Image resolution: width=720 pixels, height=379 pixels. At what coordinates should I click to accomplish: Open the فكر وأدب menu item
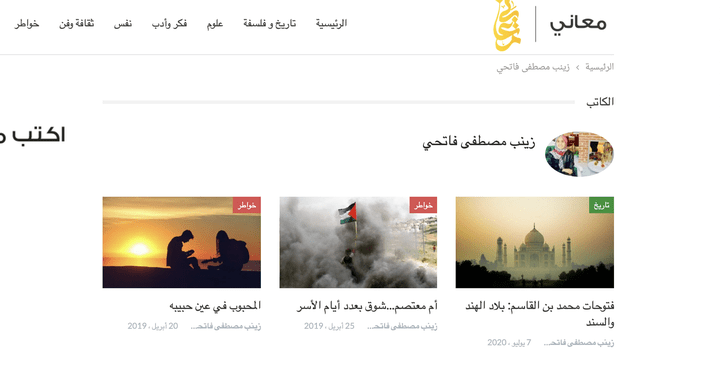(x=169, y=23)
